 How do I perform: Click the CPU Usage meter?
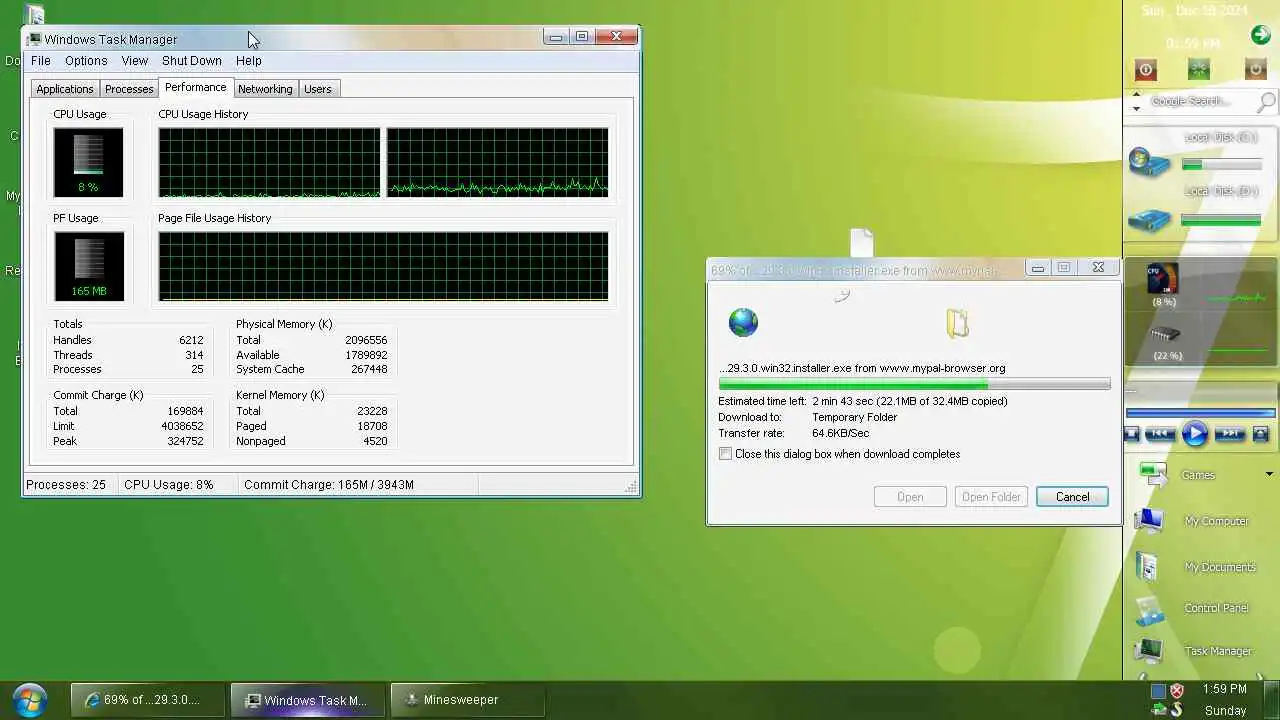(89, 162)
